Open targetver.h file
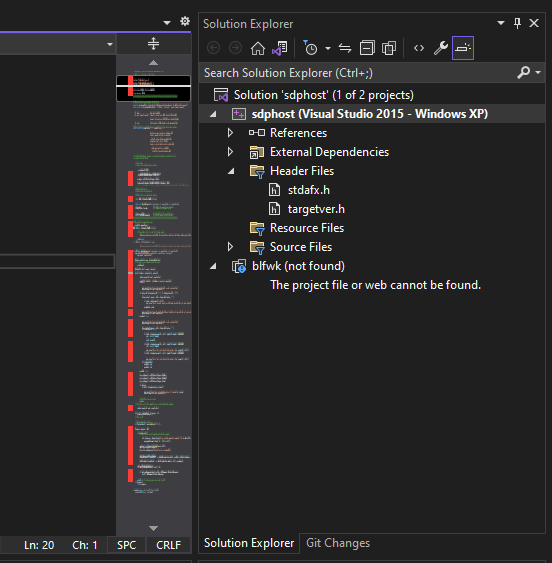This screenshot has width=552, height=563. coord(316,209)
